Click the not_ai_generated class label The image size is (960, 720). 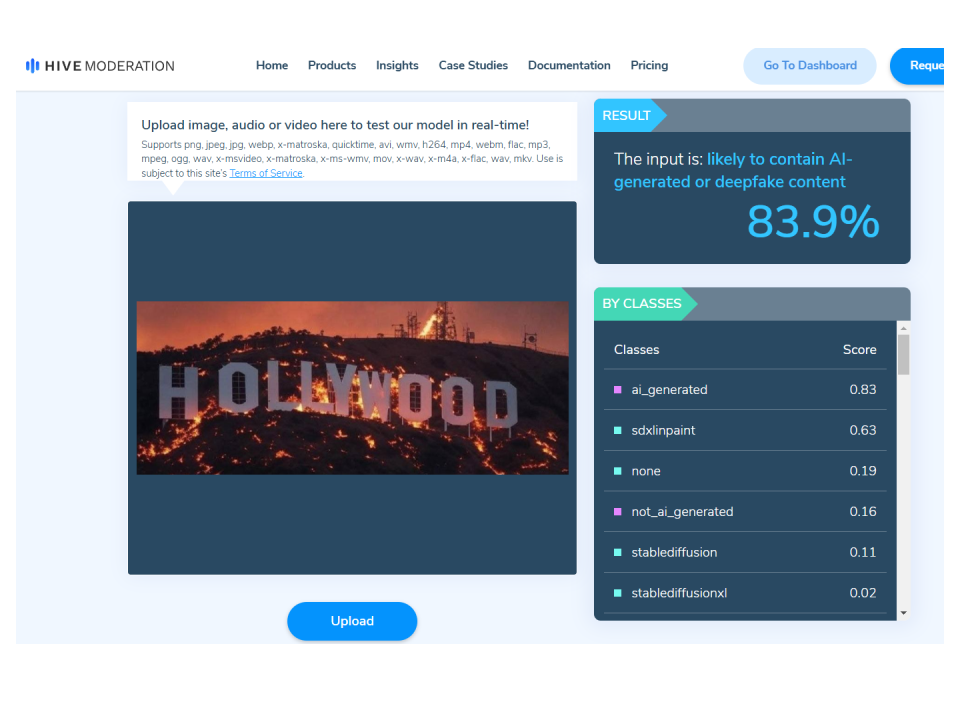pos(682,511)
